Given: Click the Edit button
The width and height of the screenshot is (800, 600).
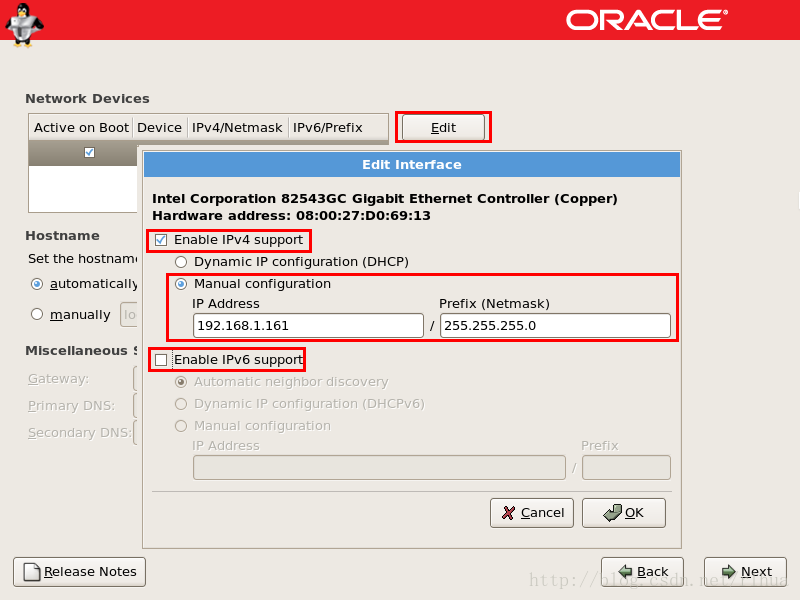Looking at the screenshot, I should 443,128.
